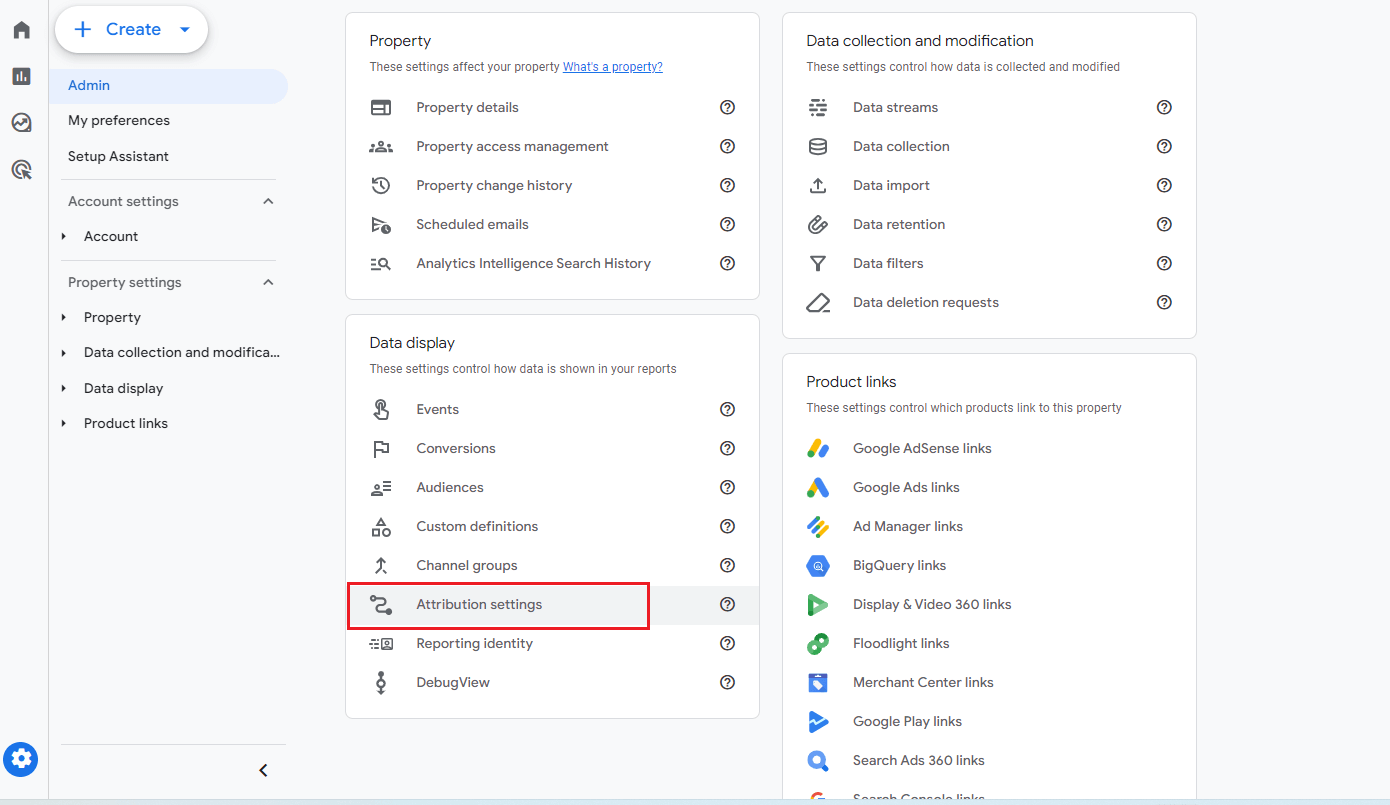Click the Google AdSense logo icon
The image size is (1390, 805).
click(818, 448)
